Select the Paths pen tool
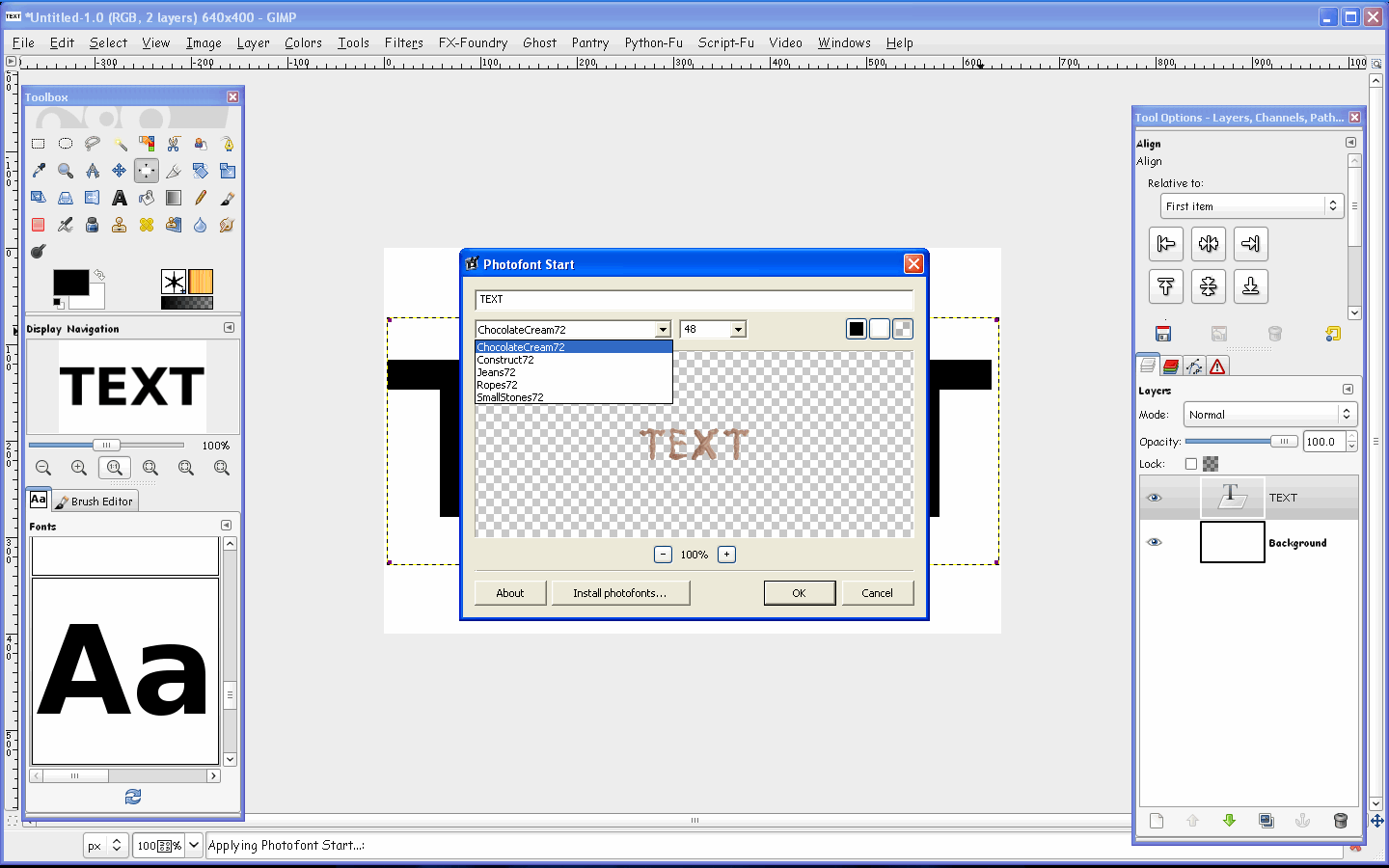Image resolution: width=1389 pixels, height=868 pixels. click(x=228, y=144)
